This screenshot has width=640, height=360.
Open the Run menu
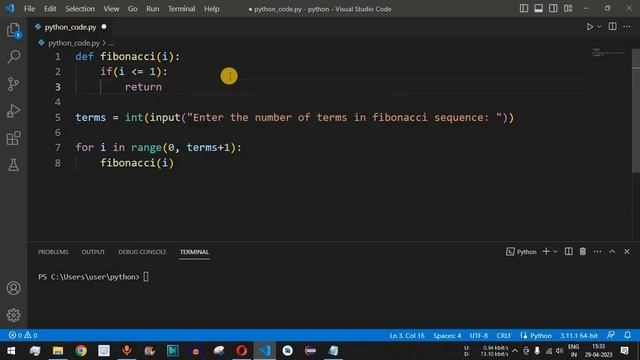coord(153,9)
